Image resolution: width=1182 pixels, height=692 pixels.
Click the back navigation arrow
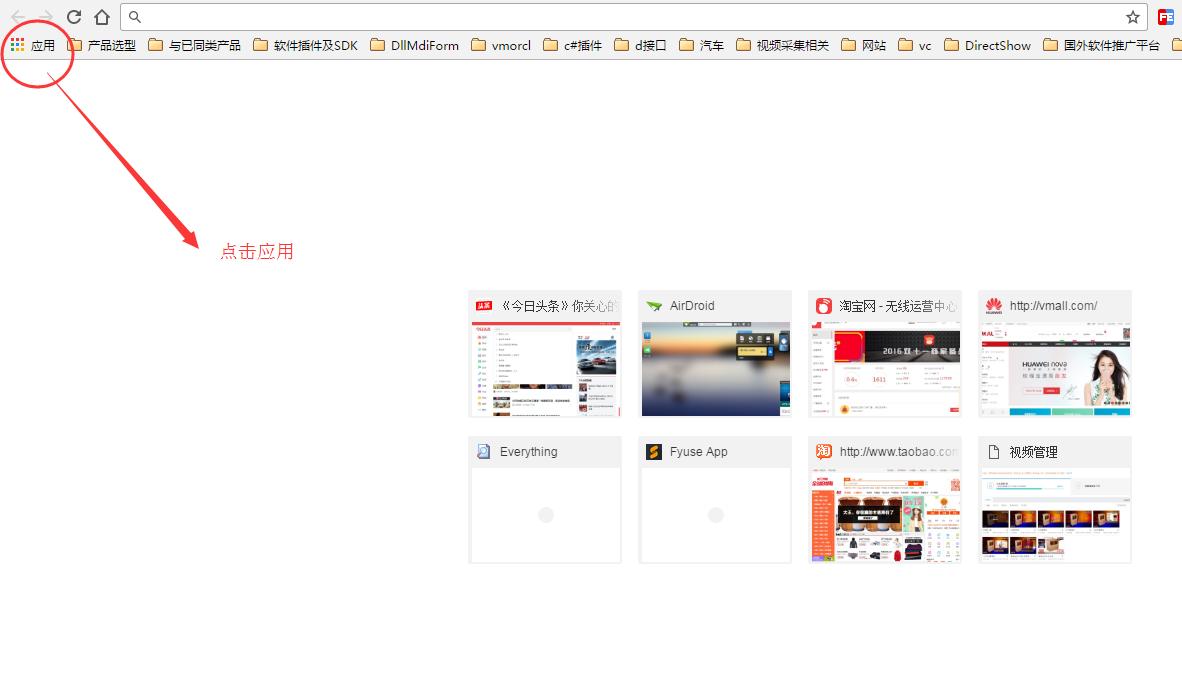point(18,17)
